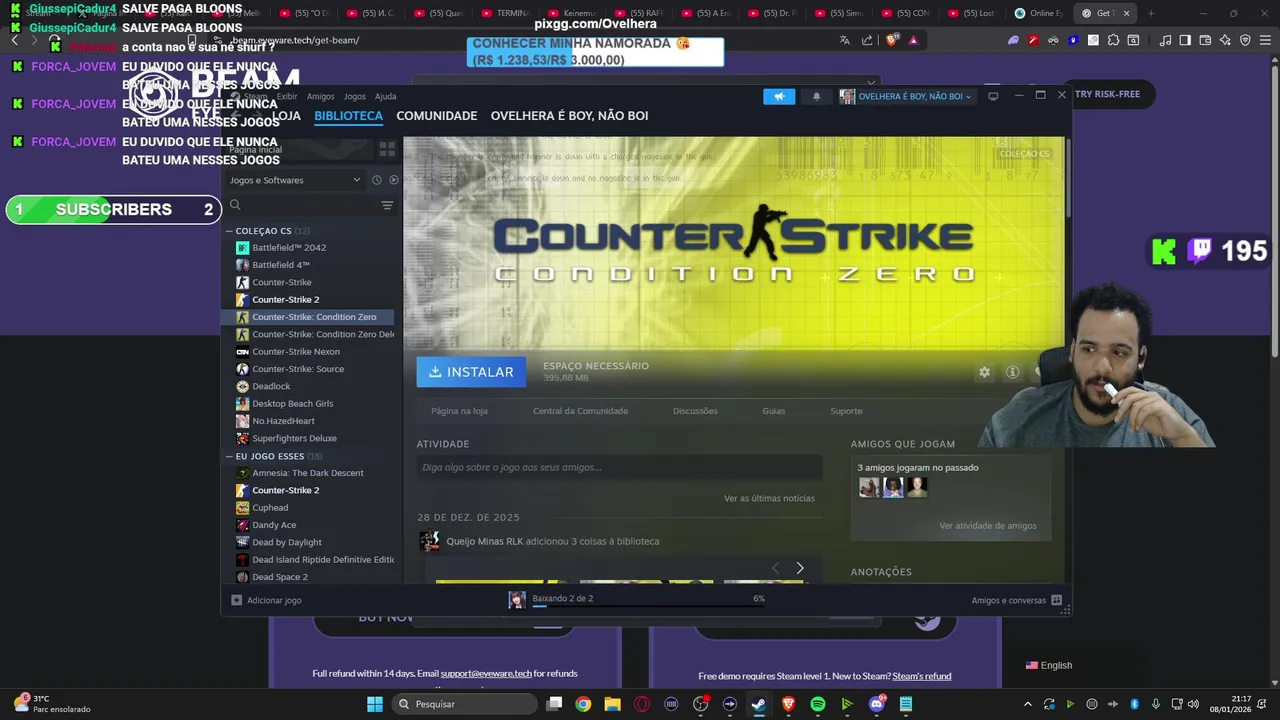Open 'Central da Comunidade' tab
This screenshot has width=1280, height=720.
581,411
